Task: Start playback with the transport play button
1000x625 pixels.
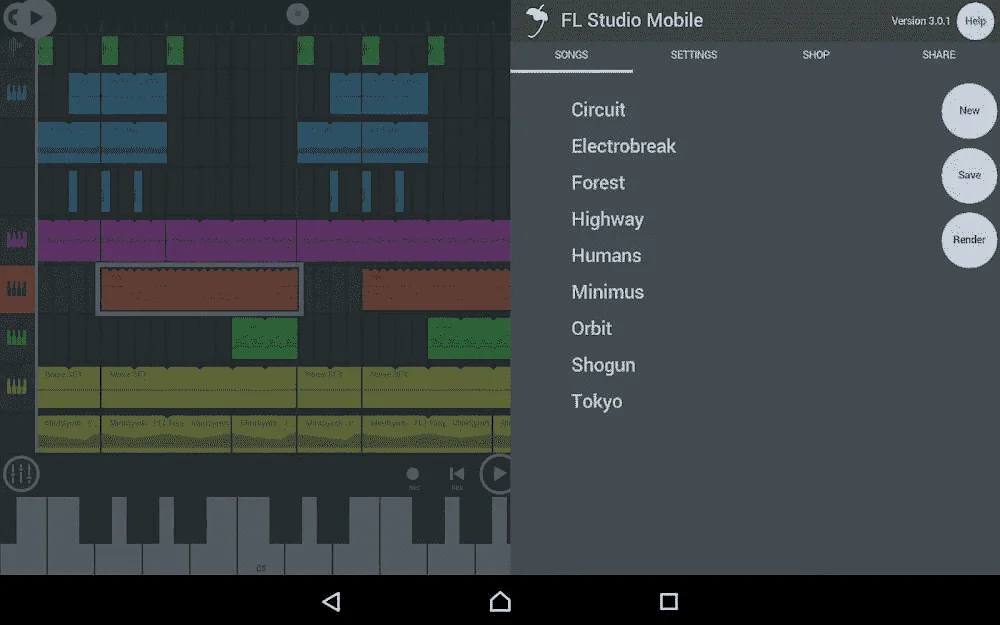Action: pos(497,474)
